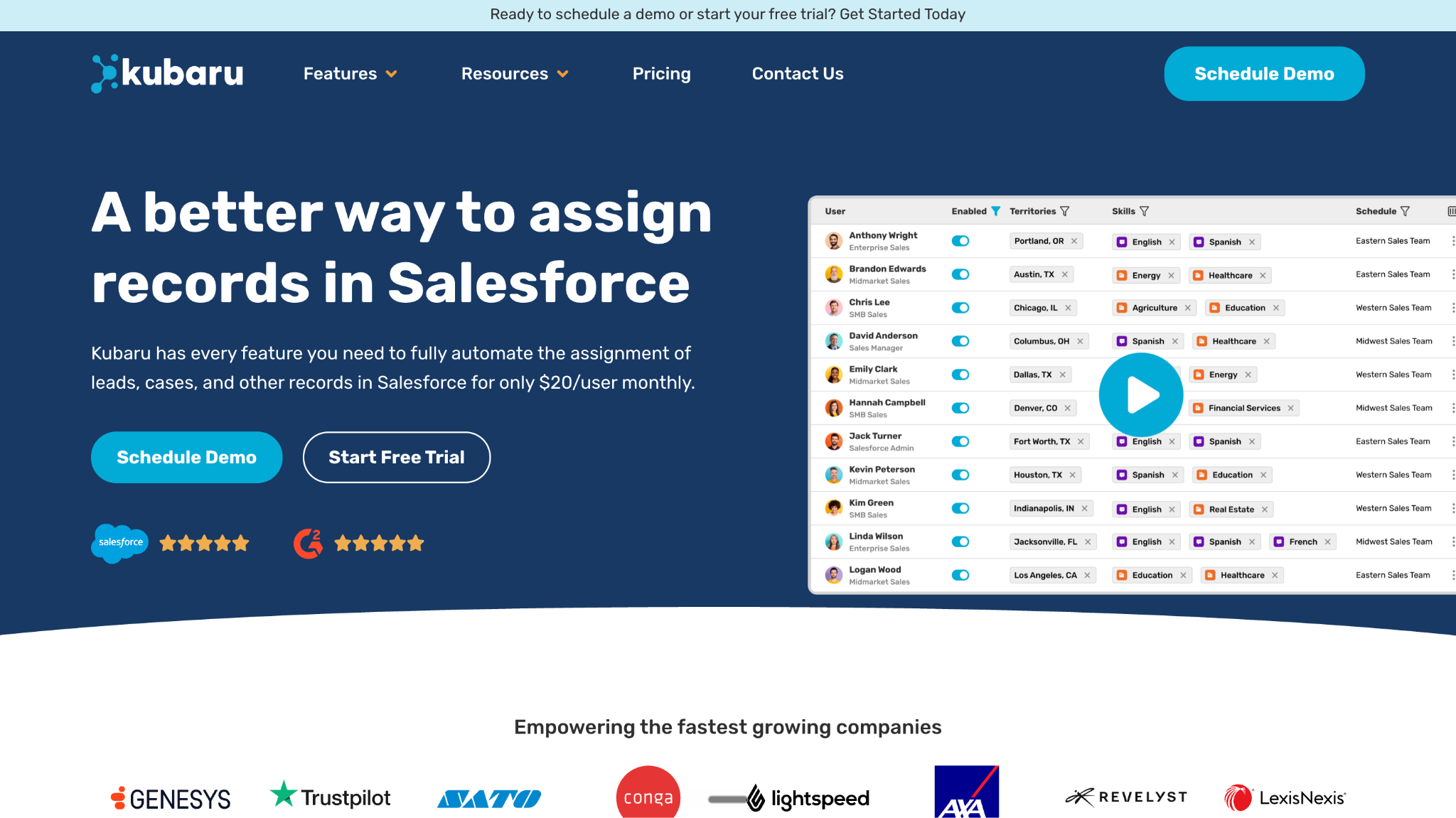Toggle Brandon Edwards' enabled switch
The image size is (1456, 818).
point(960,274)
